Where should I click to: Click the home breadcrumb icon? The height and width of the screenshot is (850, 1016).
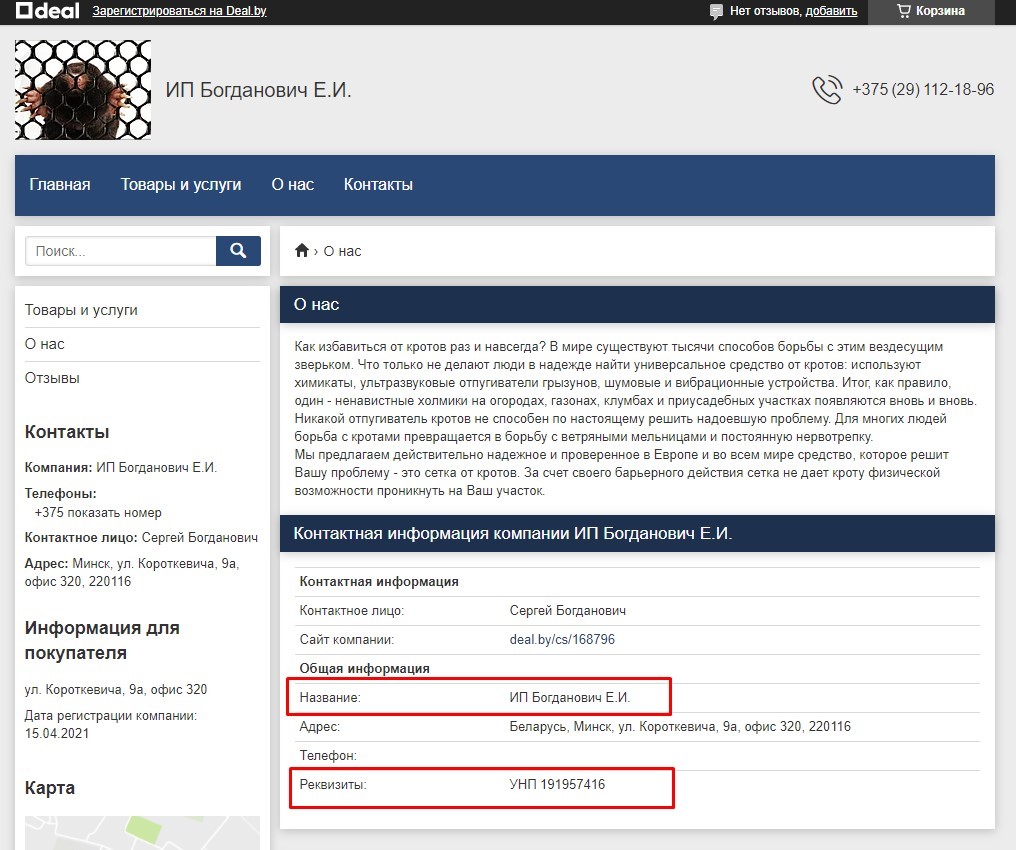tap(301, 251)
